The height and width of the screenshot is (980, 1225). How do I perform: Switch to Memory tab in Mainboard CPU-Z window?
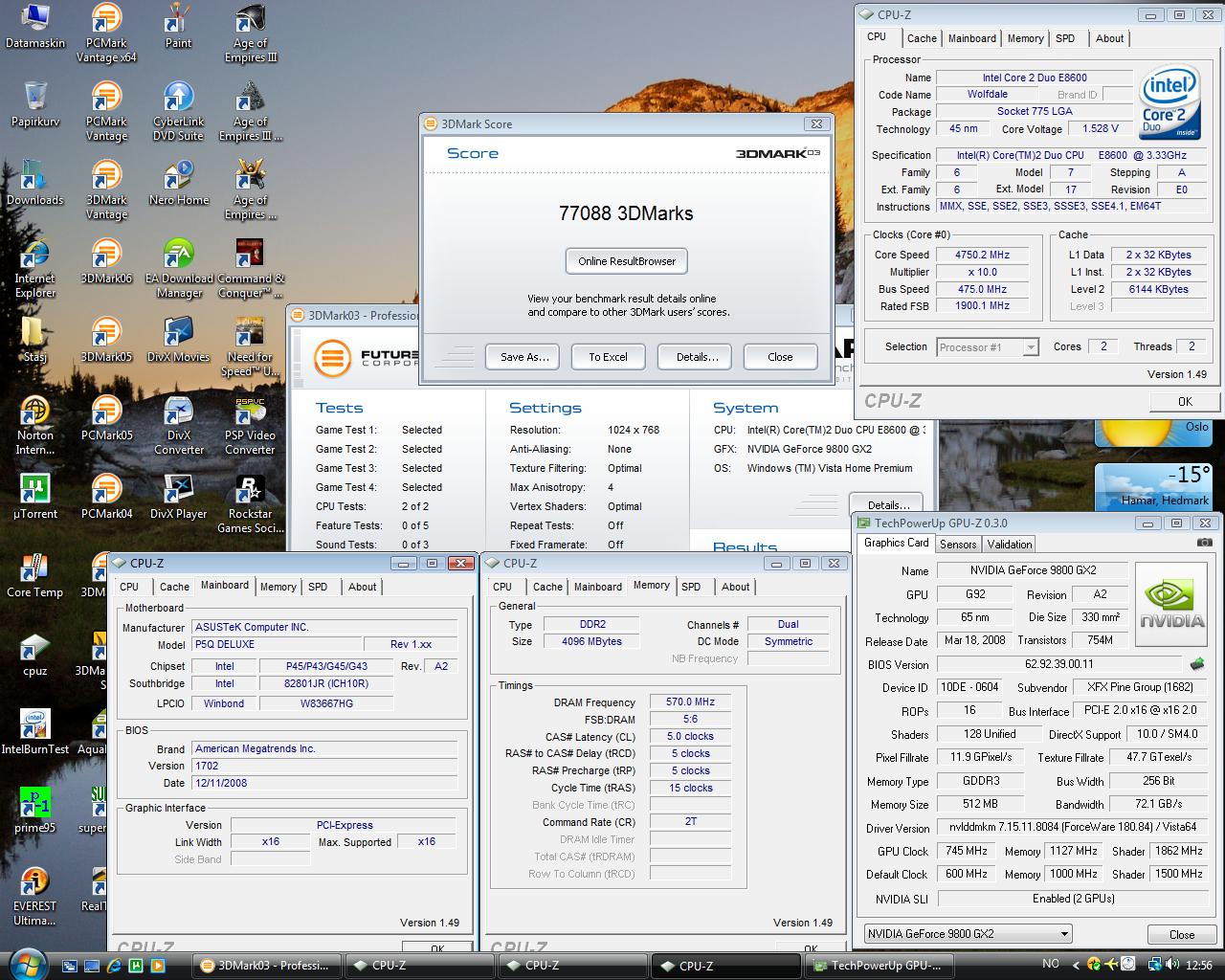[x=278, y=587]
